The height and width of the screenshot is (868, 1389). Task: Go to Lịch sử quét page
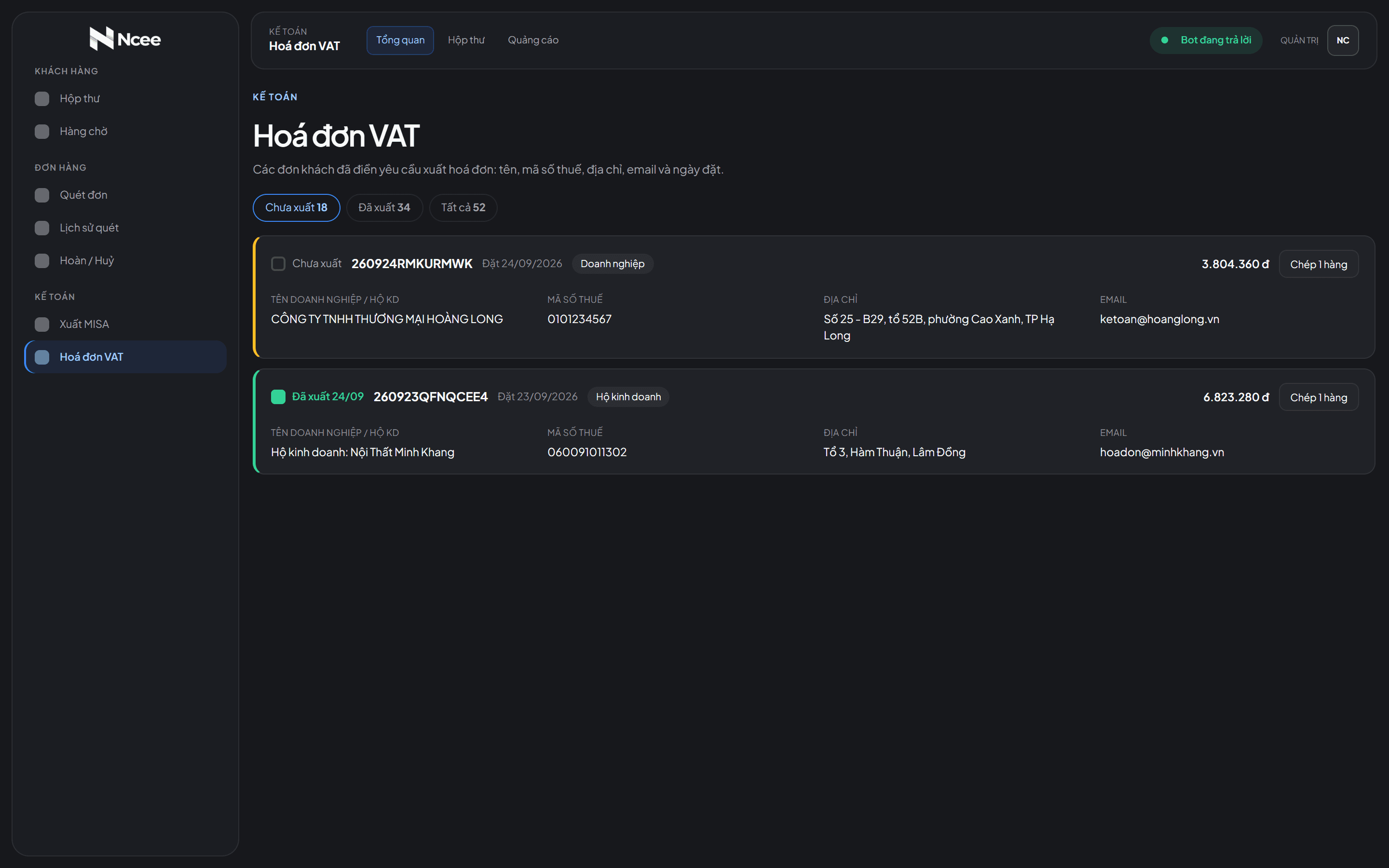click(x=125, y=228)
